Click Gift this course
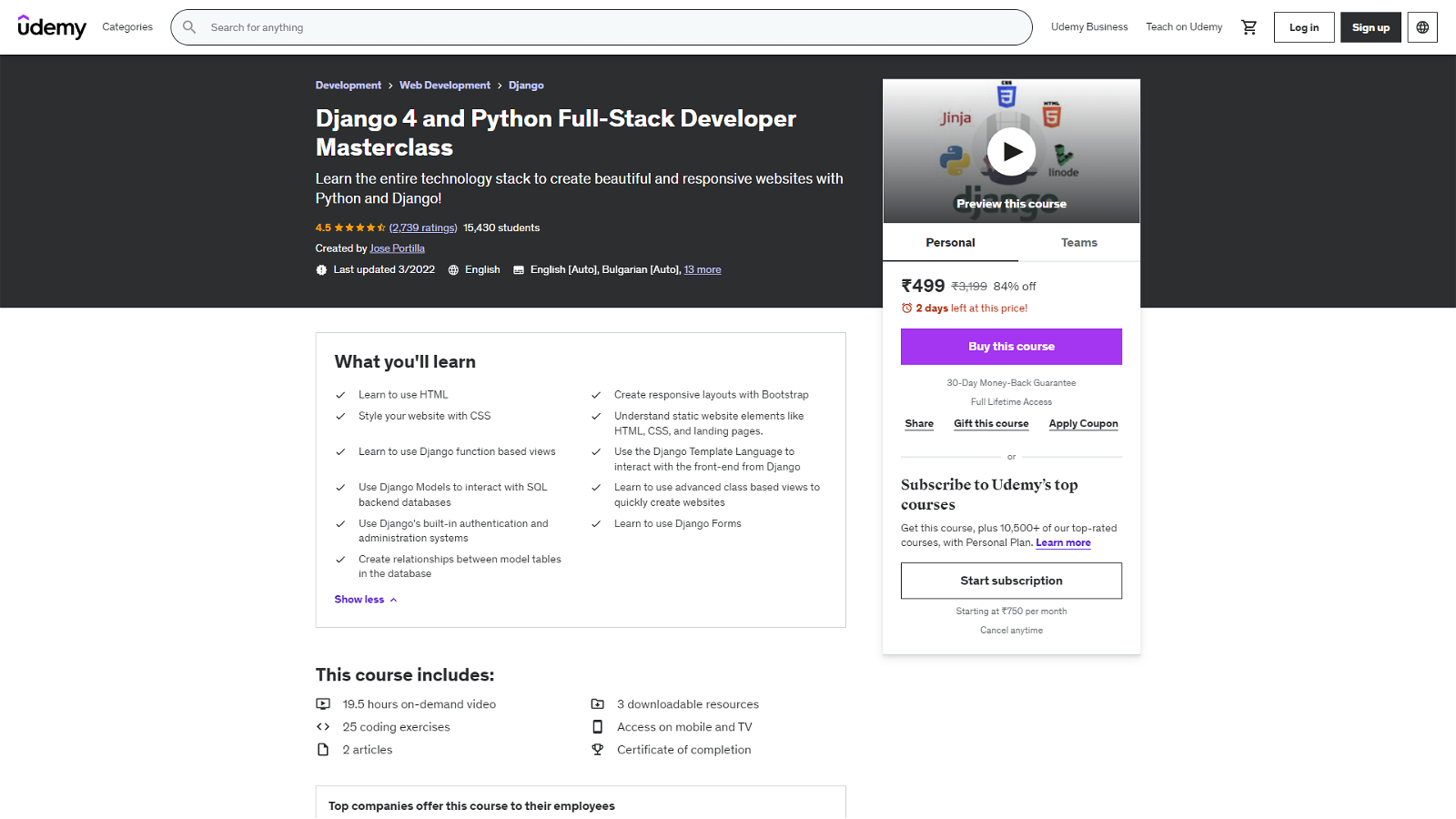 tap(991, 424)
